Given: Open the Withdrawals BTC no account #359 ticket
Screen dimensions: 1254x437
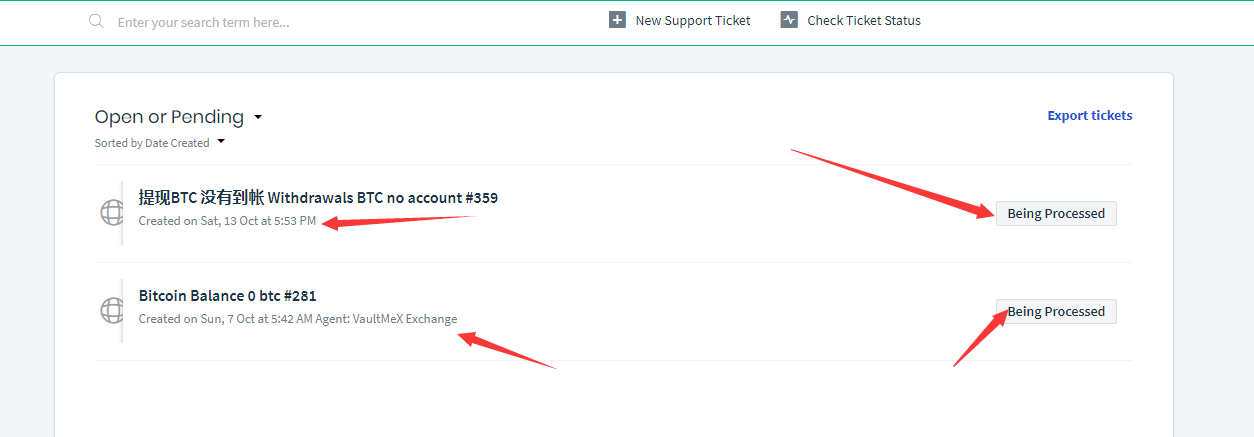Looking at the screenshot, I should tap(318, 198).
